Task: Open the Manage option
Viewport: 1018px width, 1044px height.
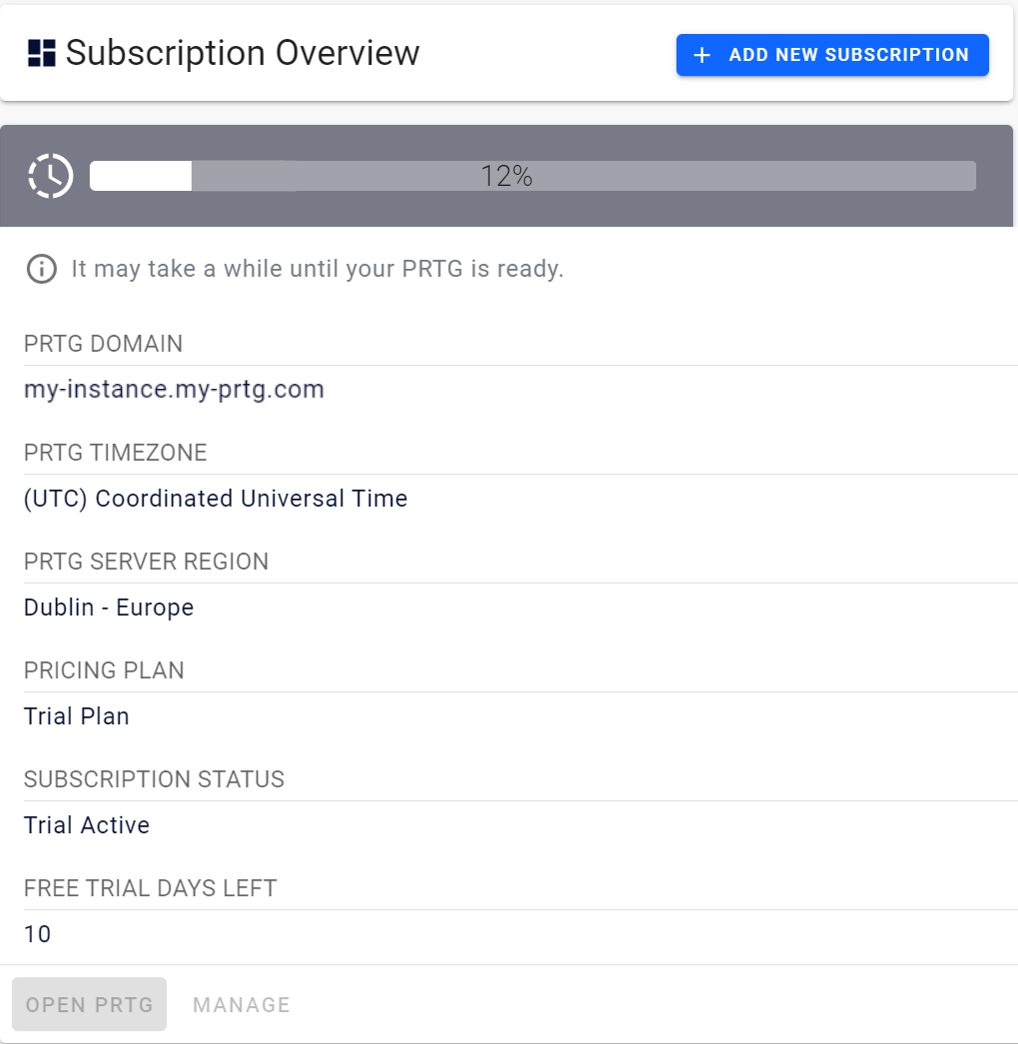Action: (x=241, y=1004)
